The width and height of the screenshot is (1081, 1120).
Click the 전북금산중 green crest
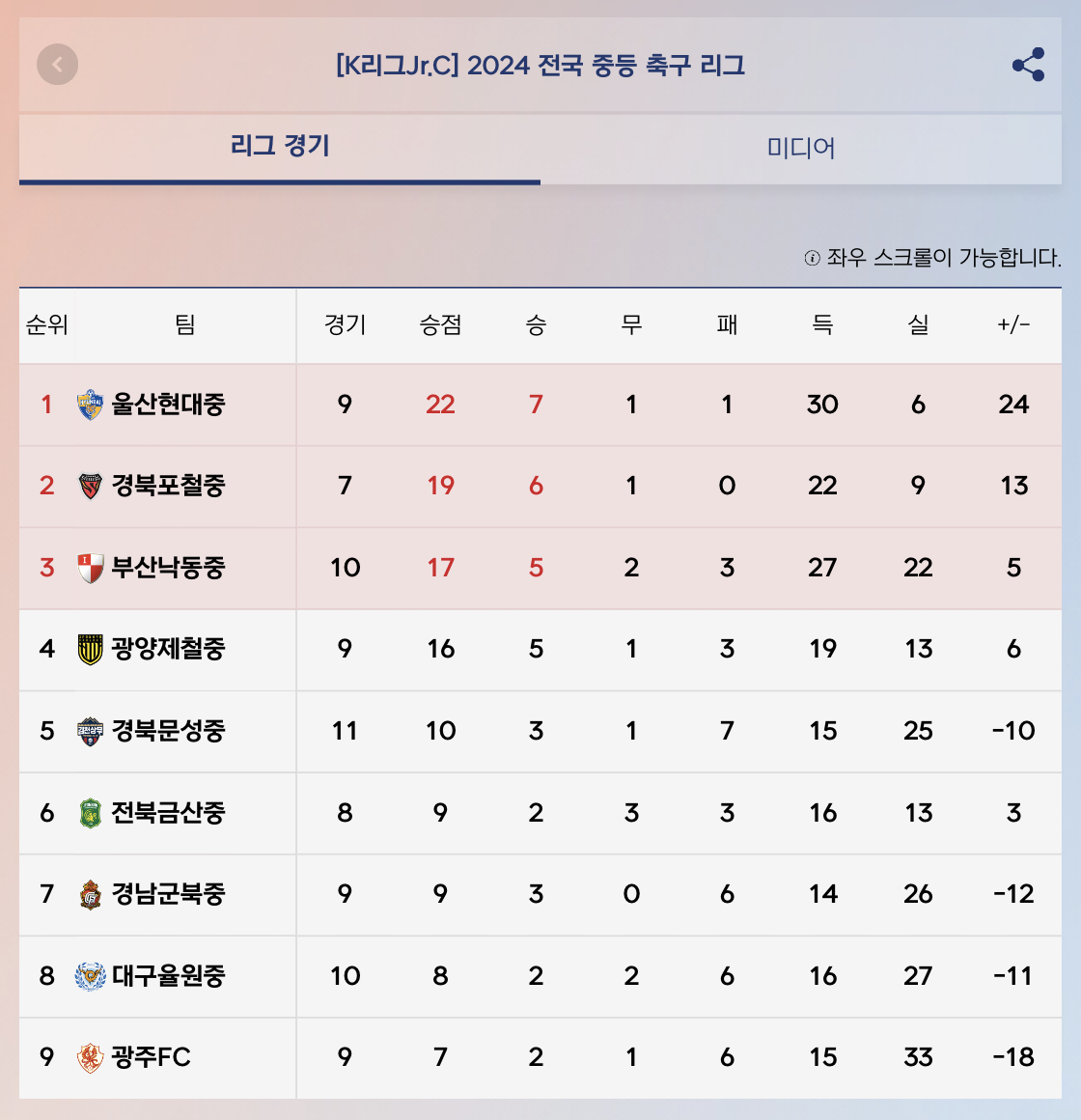pyautogui.click(x=90, y=813)
